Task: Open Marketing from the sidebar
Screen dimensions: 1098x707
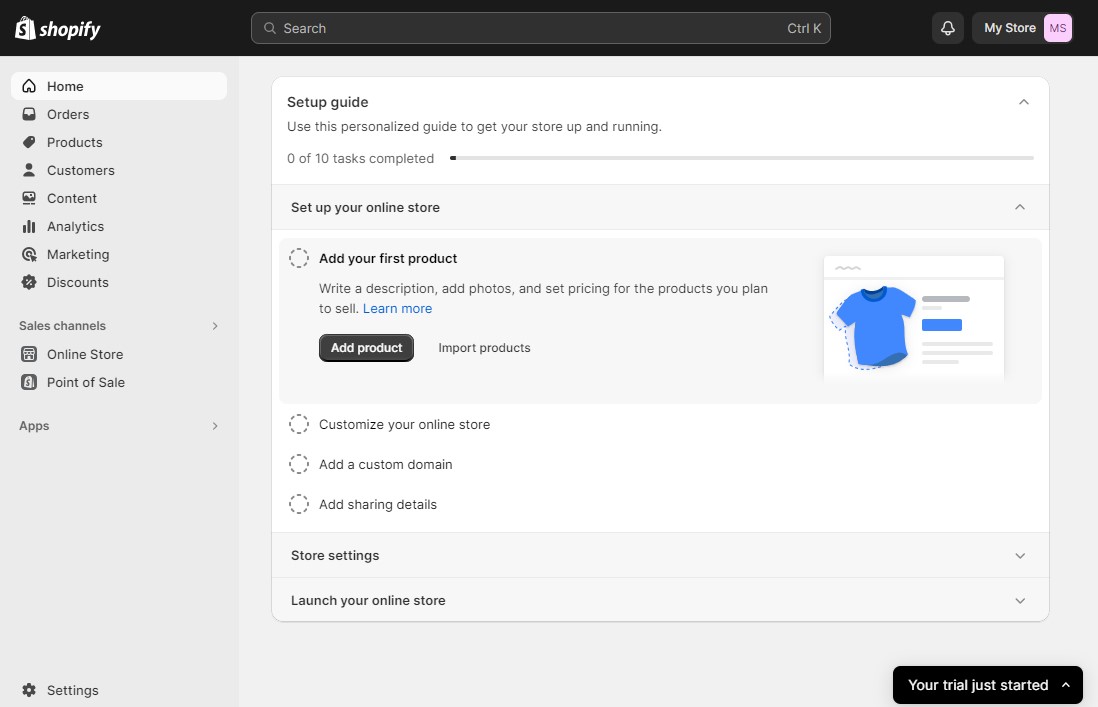Action: 78,254
